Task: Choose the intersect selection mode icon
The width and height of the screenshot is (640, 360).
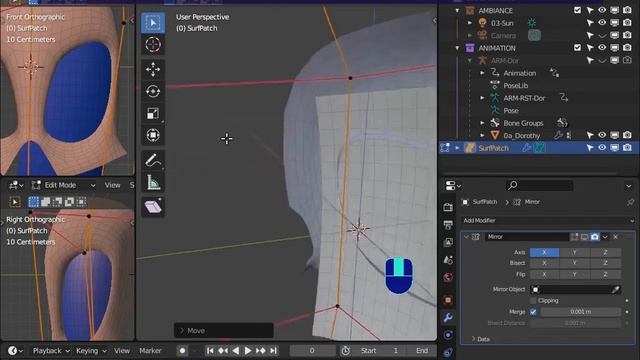Action: 82,201
